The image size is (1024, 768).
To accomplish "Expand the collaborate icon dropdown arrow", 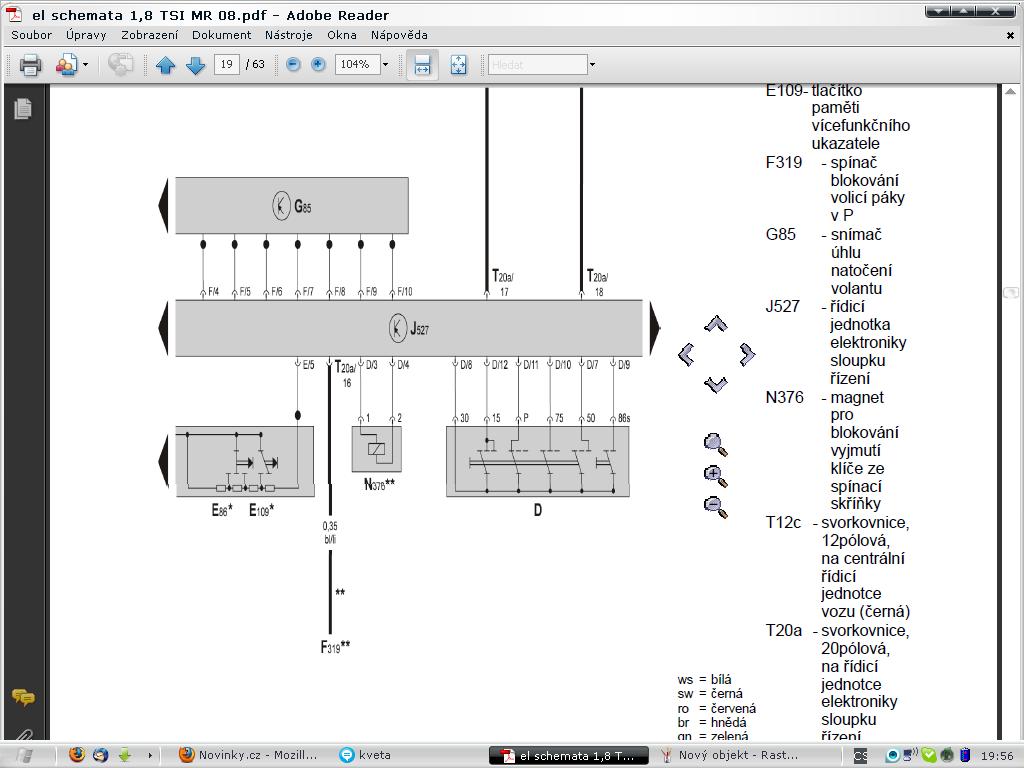I will [85, 65].
